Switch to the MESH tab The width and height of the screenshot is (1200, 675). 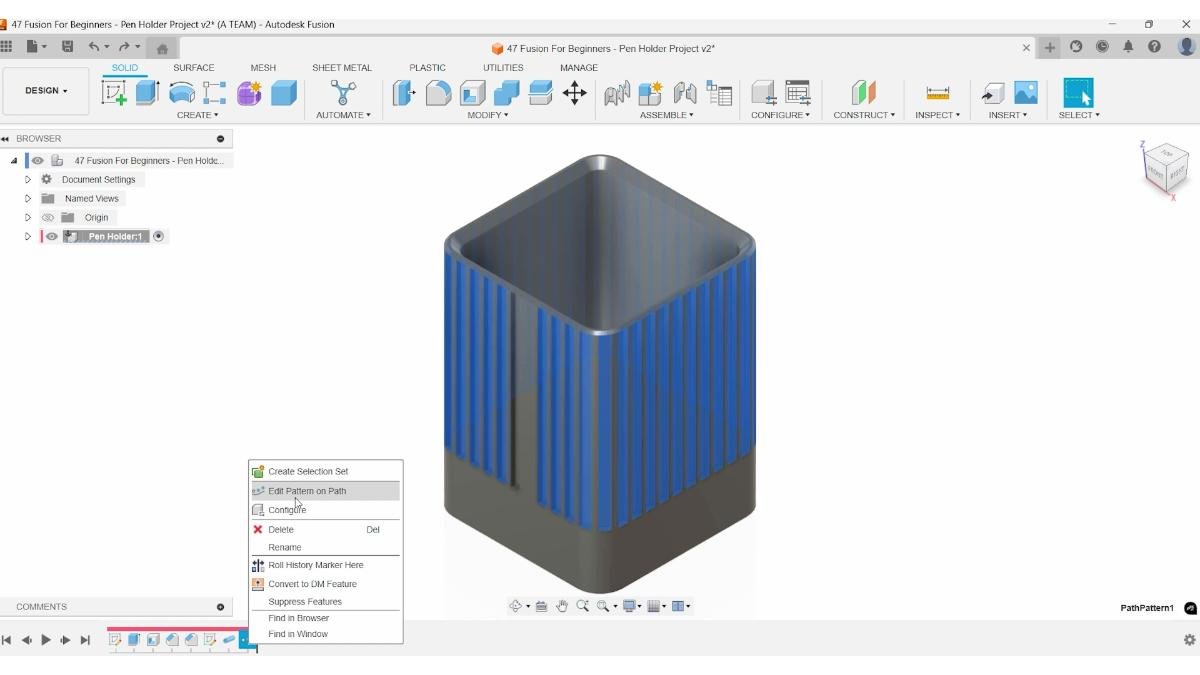point(263,68)
